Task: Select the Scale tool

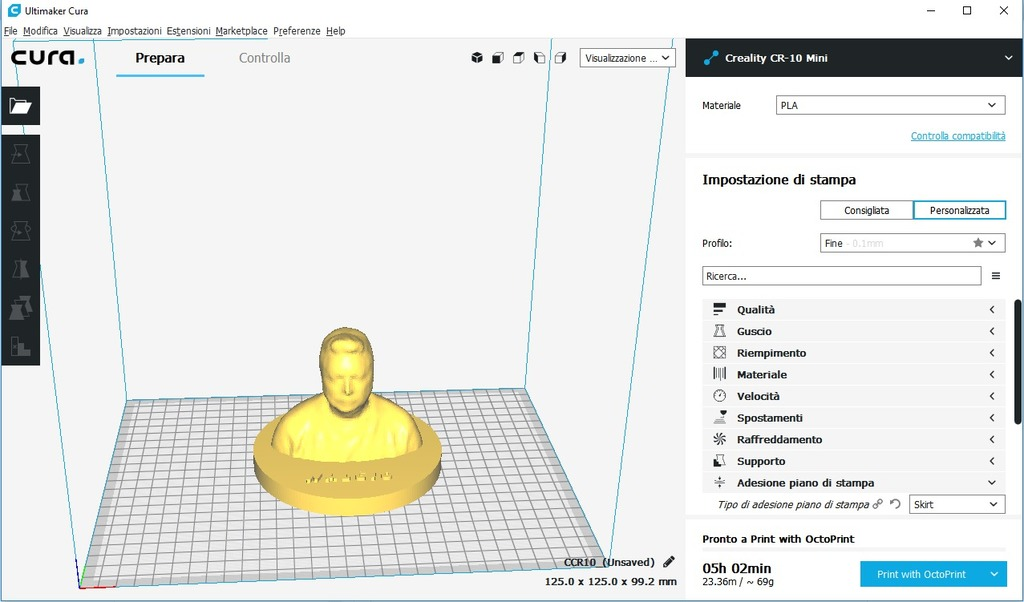Action: (x=21, y=190)
